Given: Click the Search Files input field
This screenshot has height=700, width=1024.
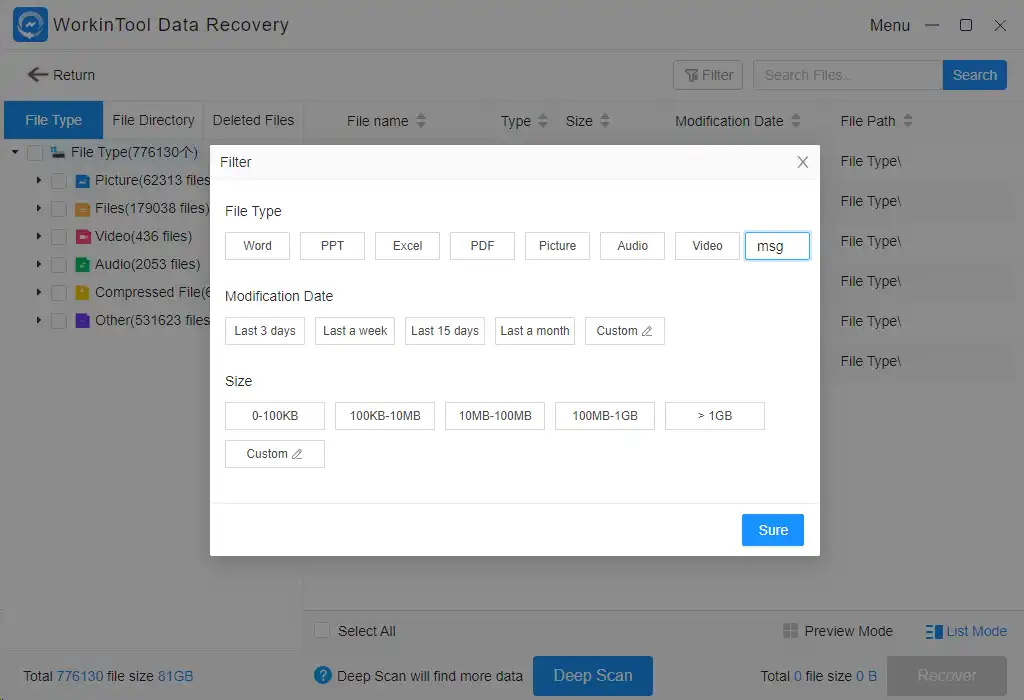Looking at the screenshot, I should point(848,75).
